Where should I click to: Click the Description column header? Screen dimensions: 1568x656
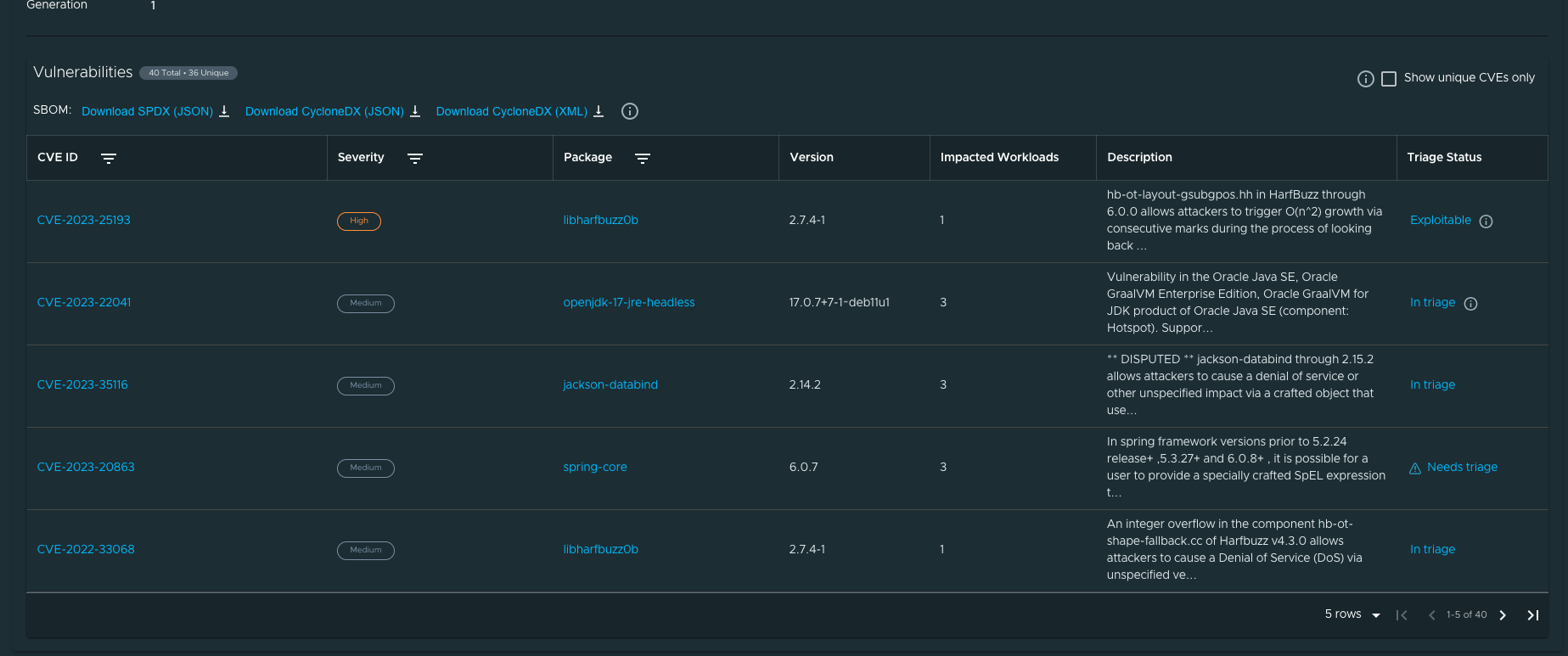[1139, 157]
